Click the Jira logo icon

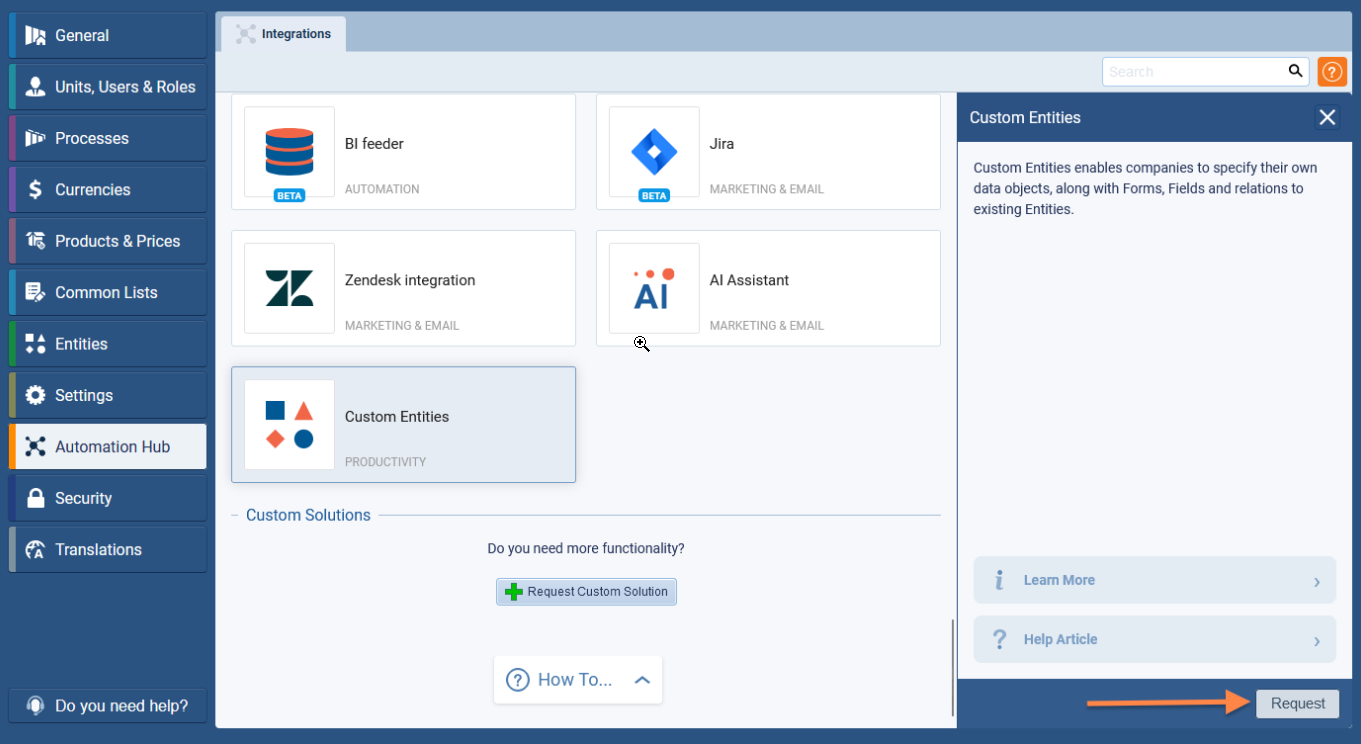point(654,152)
